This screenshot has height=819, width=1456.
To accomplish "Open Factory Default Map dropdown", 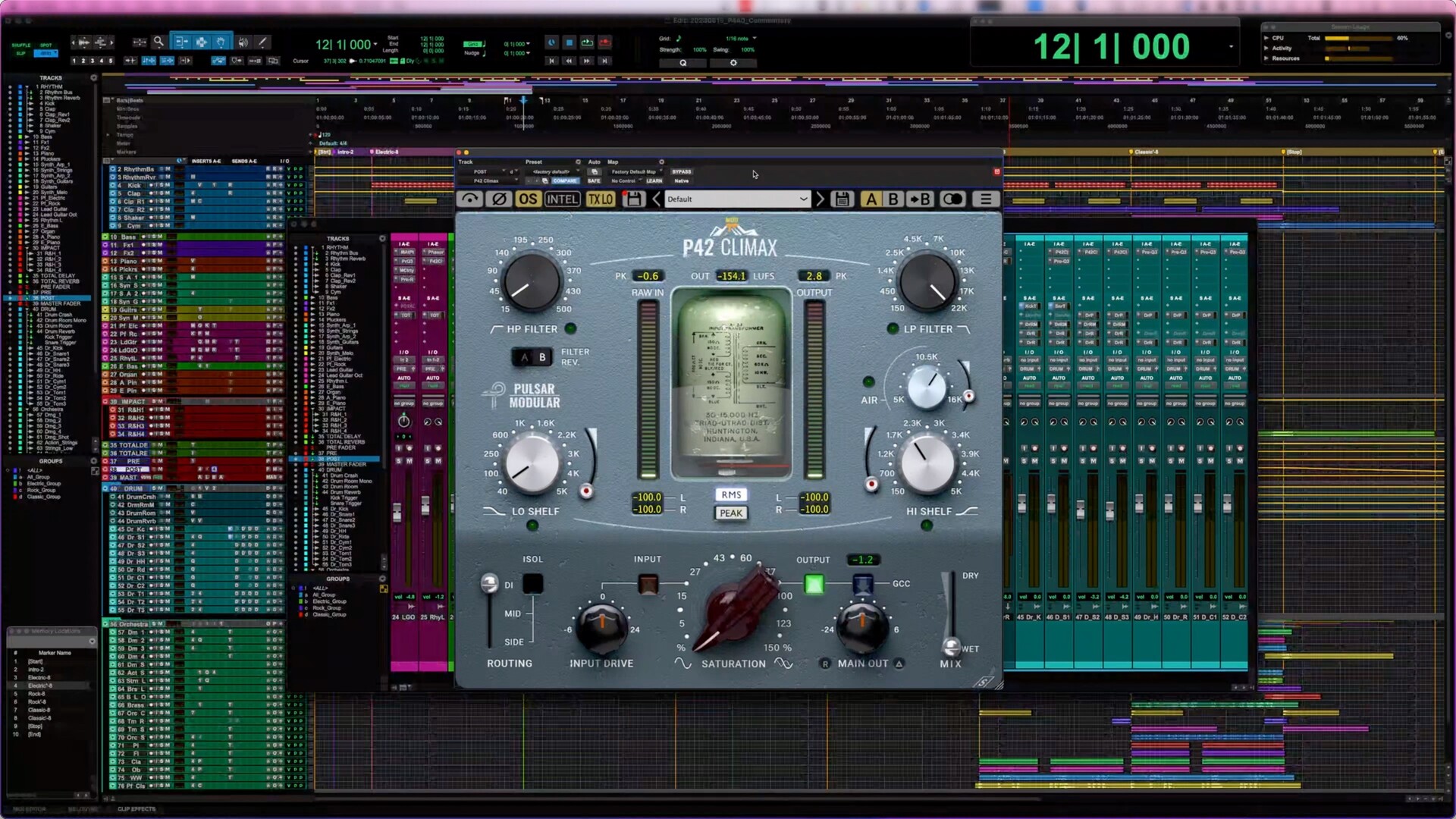I will click(636, 172).
